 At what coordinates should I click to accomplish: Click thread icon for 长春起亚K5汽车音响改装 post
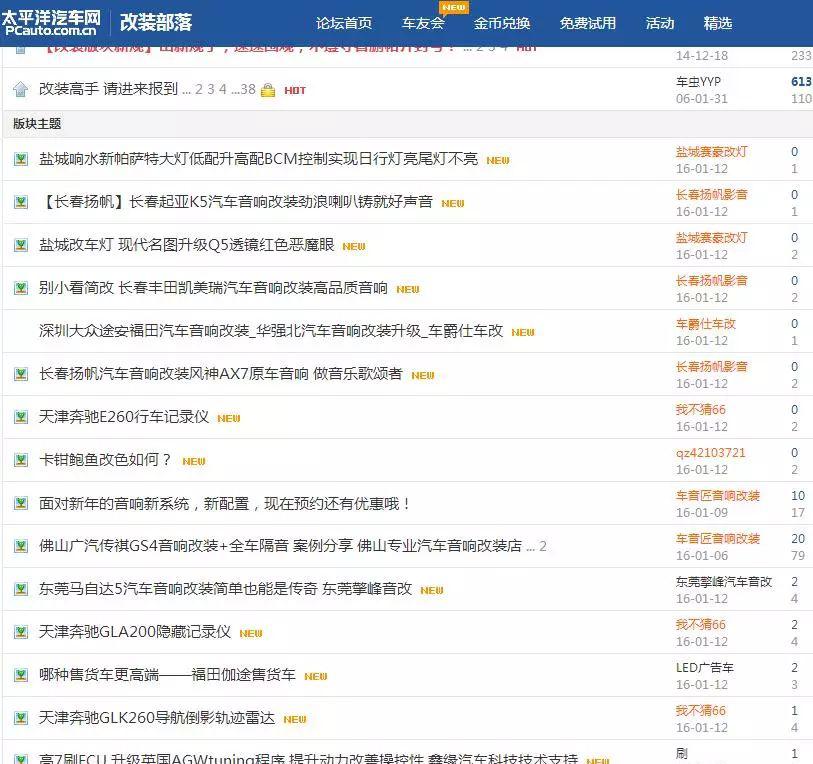tap(21, 202)
